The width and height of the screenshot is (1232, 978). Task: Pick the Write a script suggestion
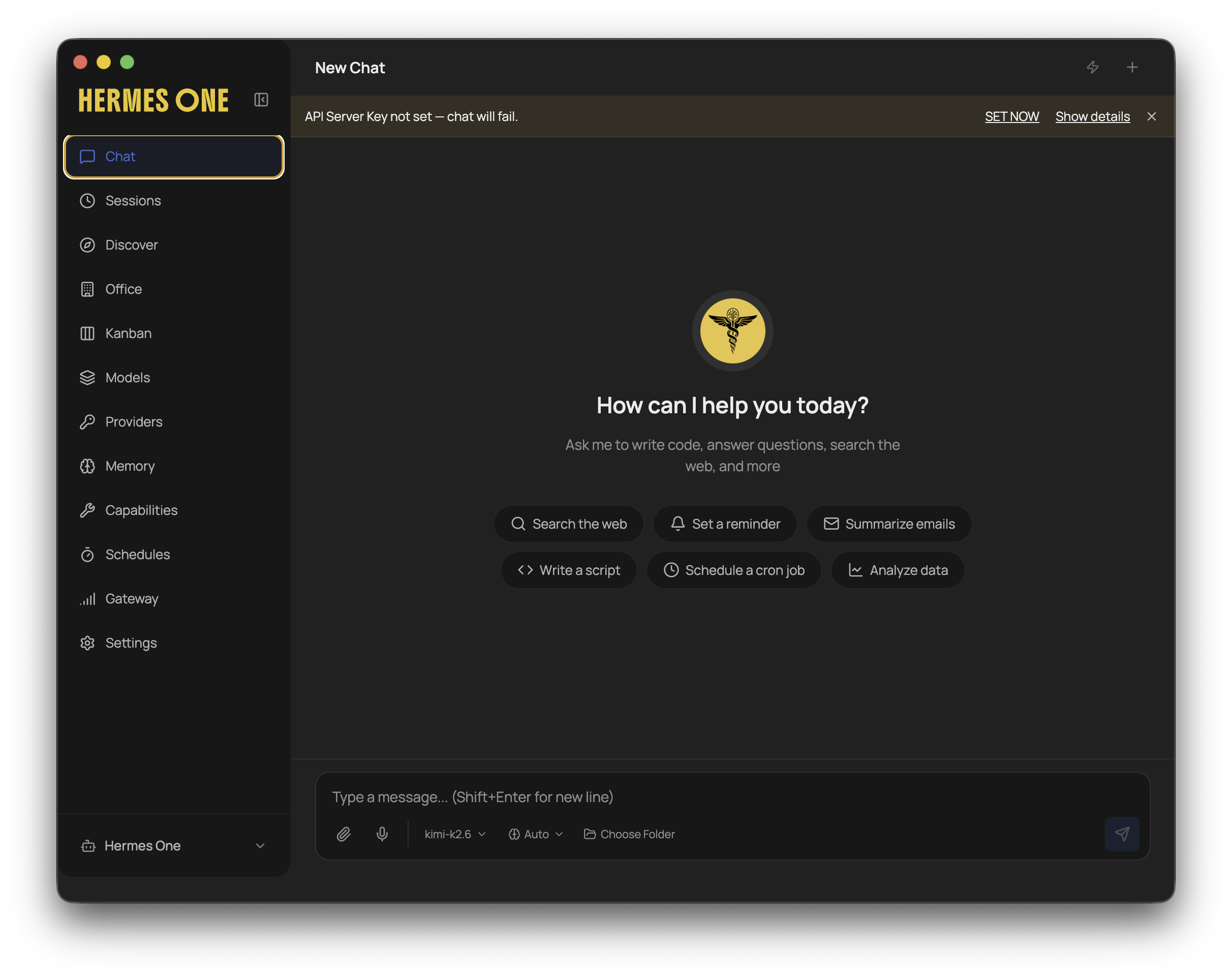[569, 570]
